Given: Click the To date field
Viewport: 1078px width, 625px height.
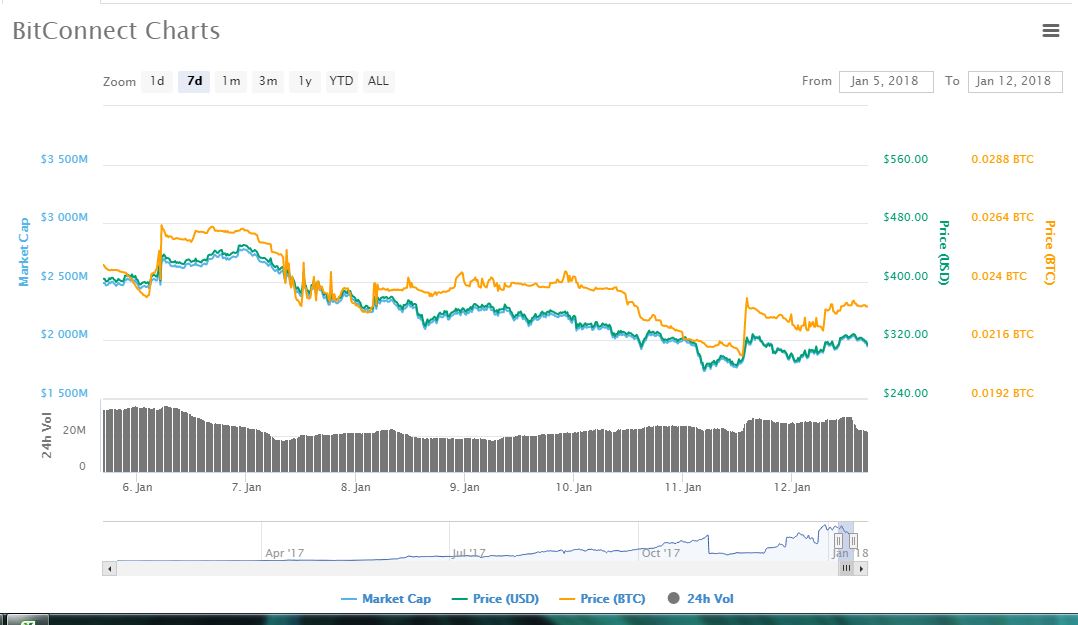Looking at the screenshot, I should (x=1015, y=81).
